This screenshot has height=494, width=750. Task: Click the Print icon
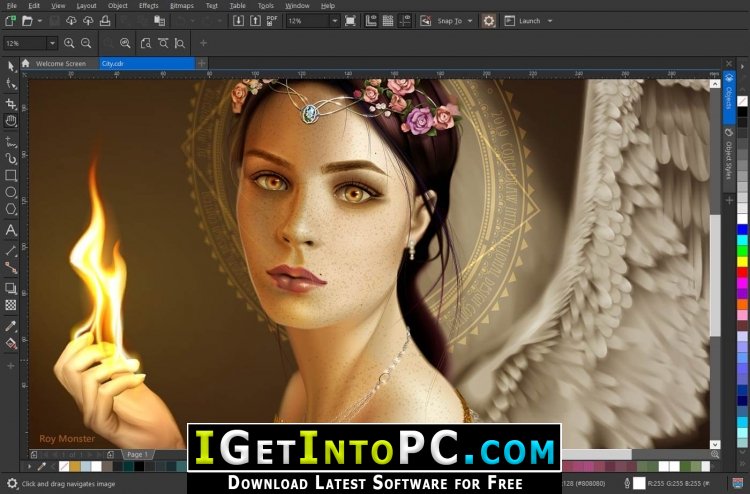click(x=105, y=21)
